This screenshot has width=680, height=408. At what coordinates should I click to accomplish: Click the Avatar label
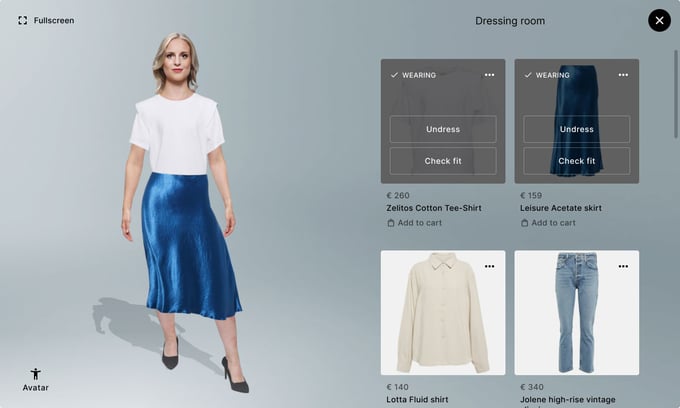tap(36, 388)
